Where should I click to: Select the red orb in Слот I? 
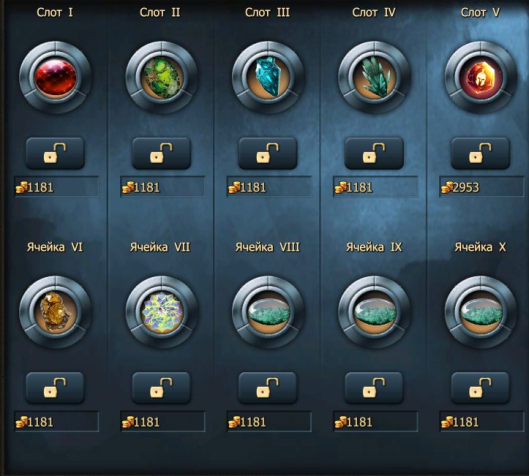click(x=55, y=78)
